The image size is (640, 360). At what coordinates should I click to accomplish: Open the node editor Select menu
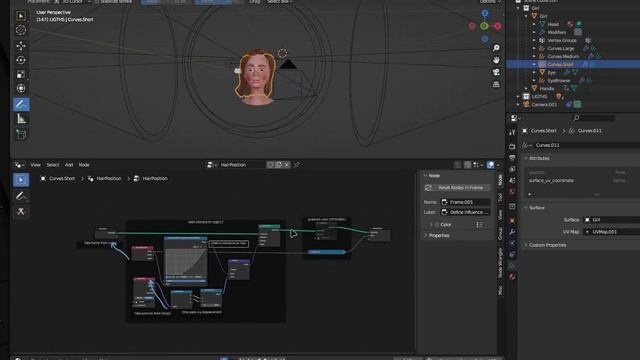[x=53, y=165]
